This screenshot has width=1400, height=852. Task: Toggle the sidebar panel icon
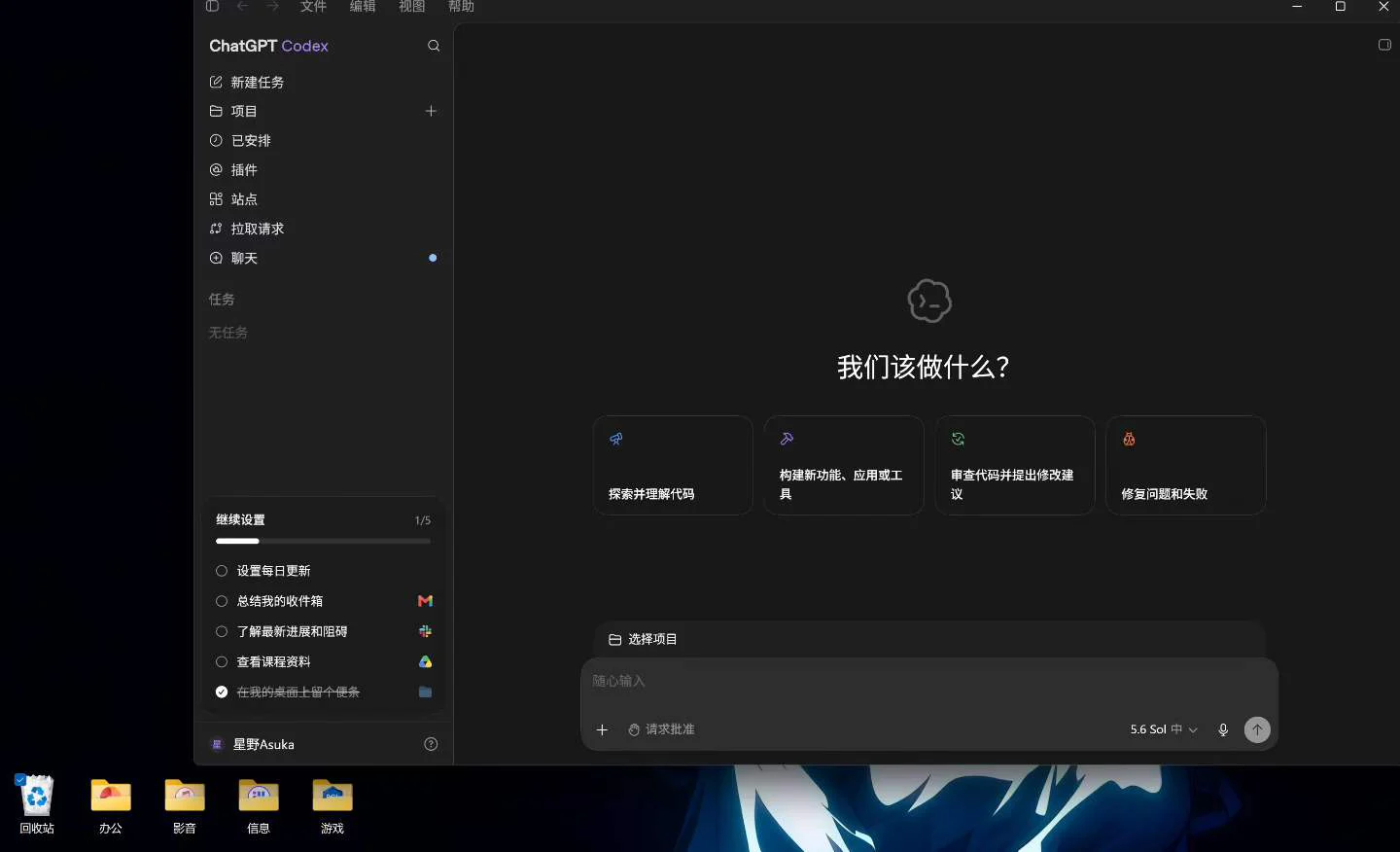coord(212,7)
